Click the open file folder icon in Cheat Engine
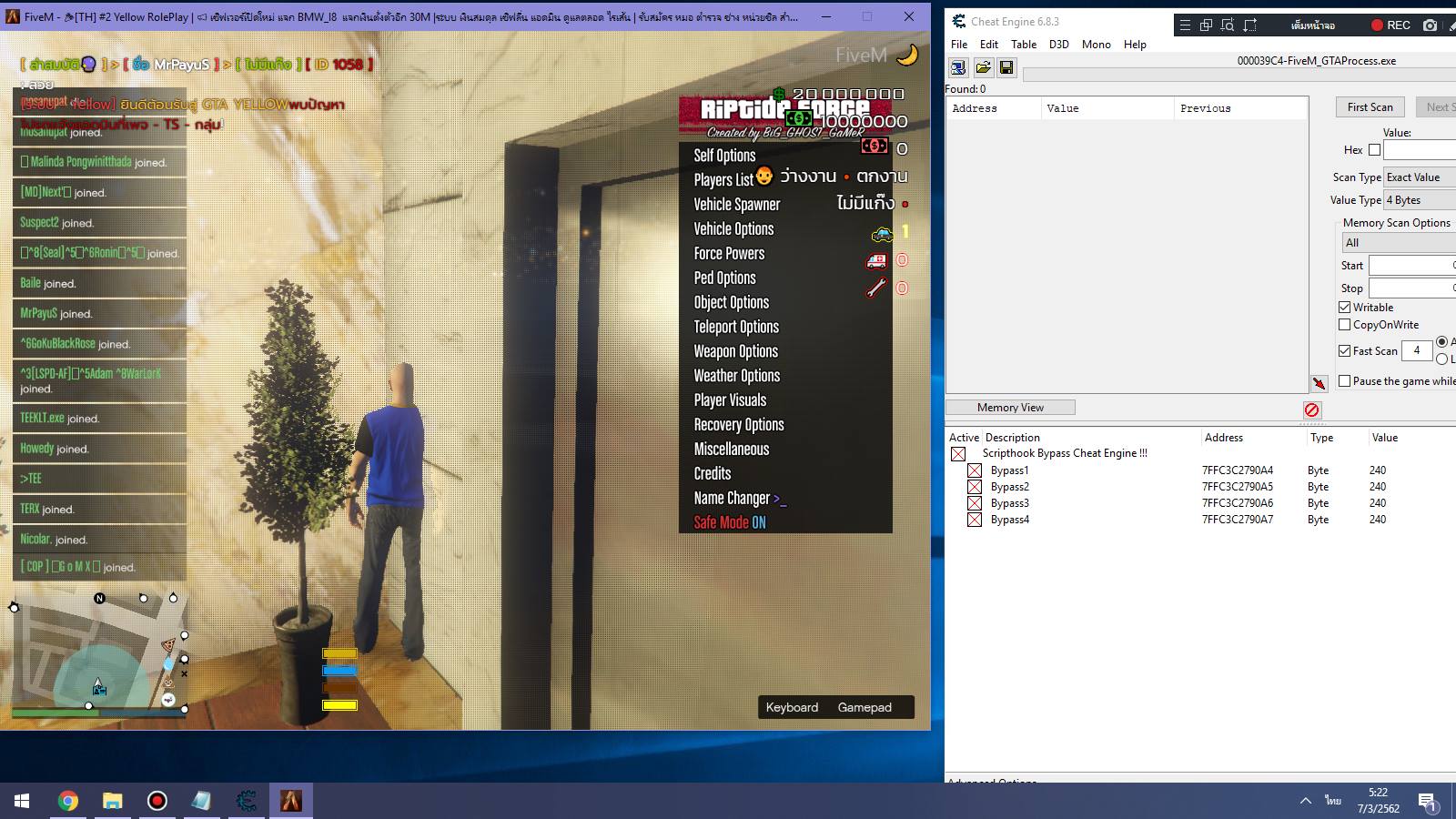 983,67
